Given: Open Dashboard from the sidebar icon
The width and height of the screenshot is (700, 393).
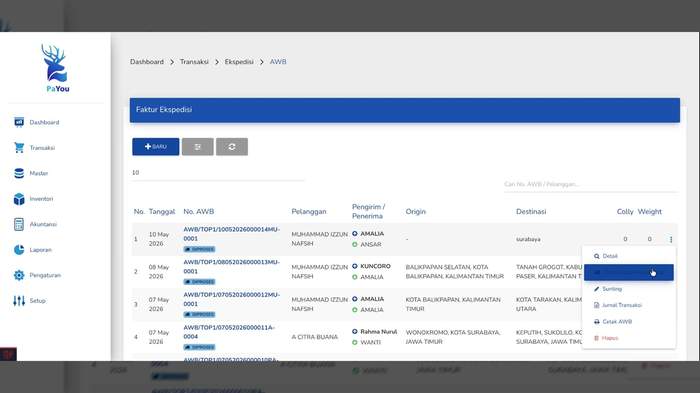Looking at the screenshot, I should [x=19, y=122].
